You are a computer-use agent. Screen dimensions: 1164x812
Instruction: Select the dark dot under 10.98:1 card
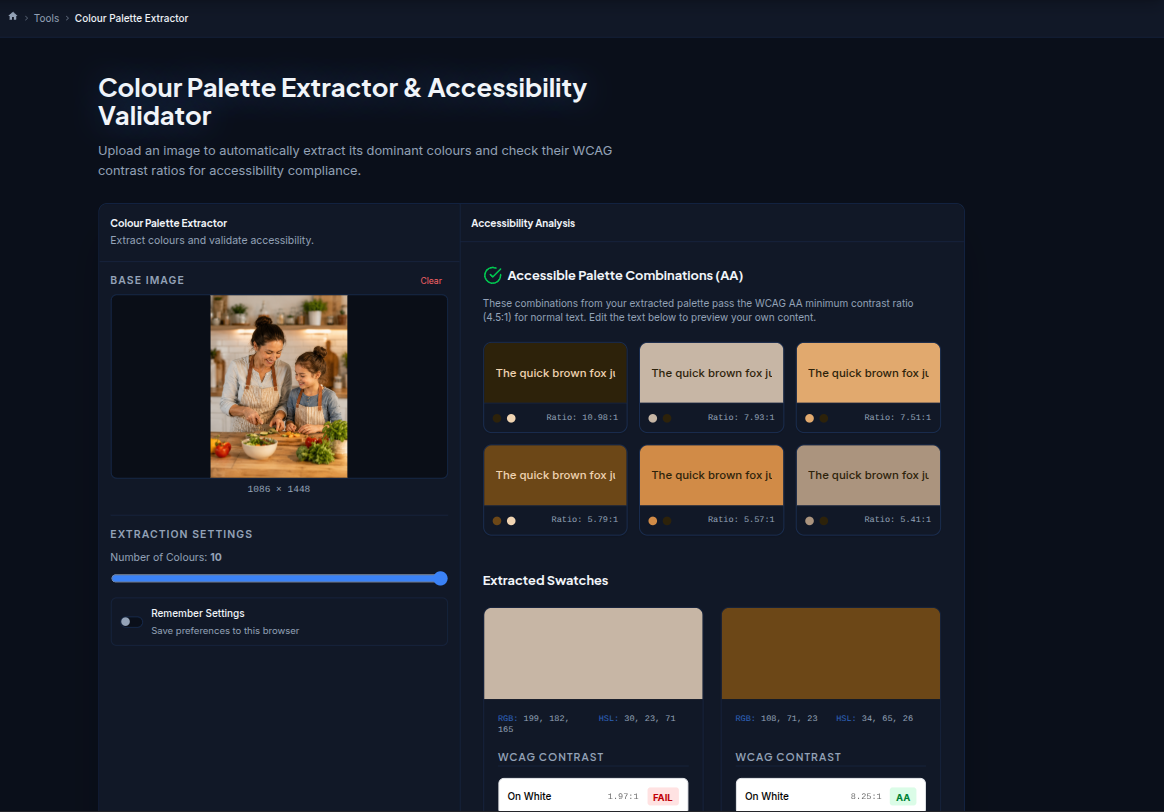click(497, 418)
